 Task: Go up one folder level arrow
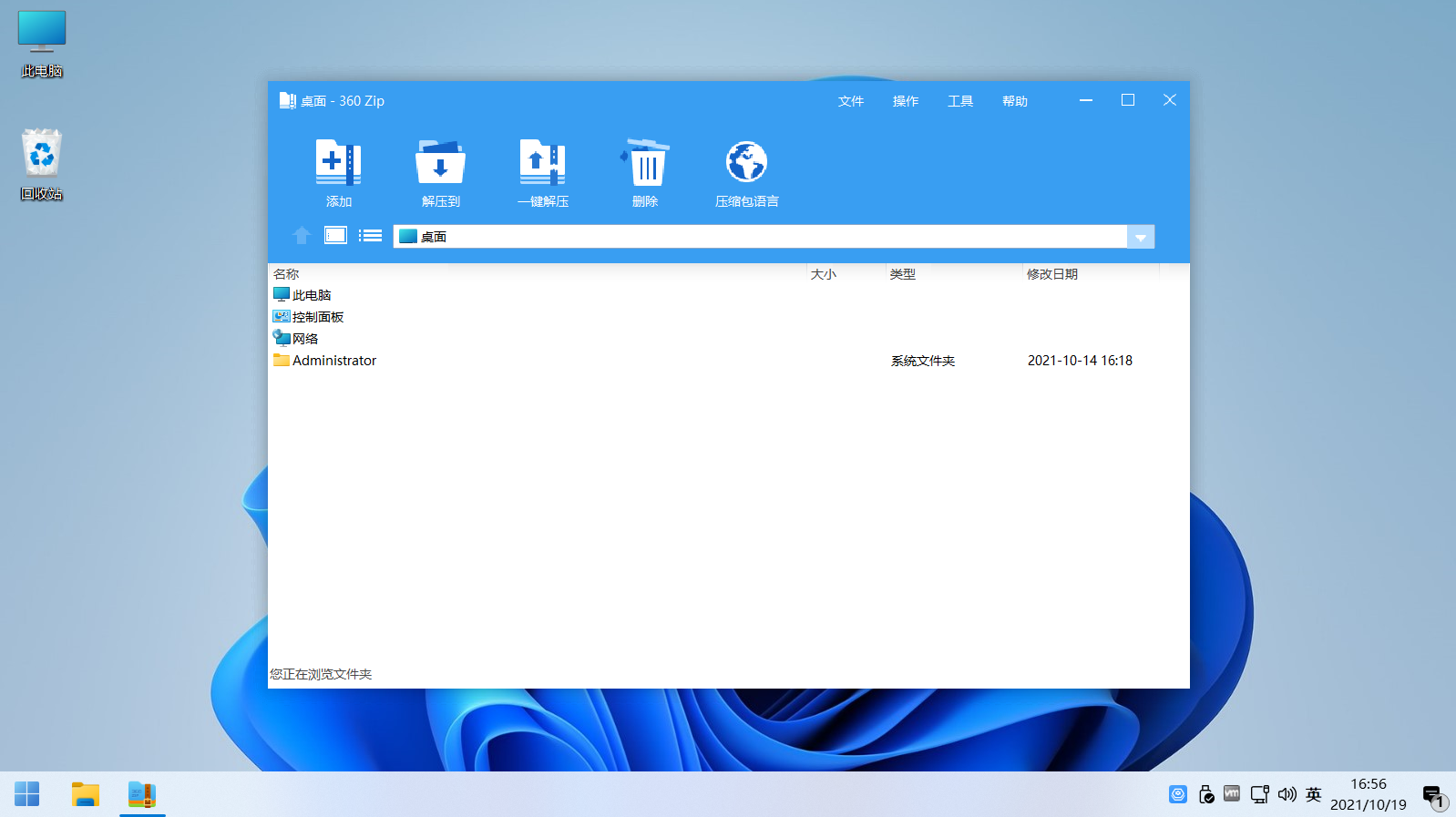(x=302, y=236)
